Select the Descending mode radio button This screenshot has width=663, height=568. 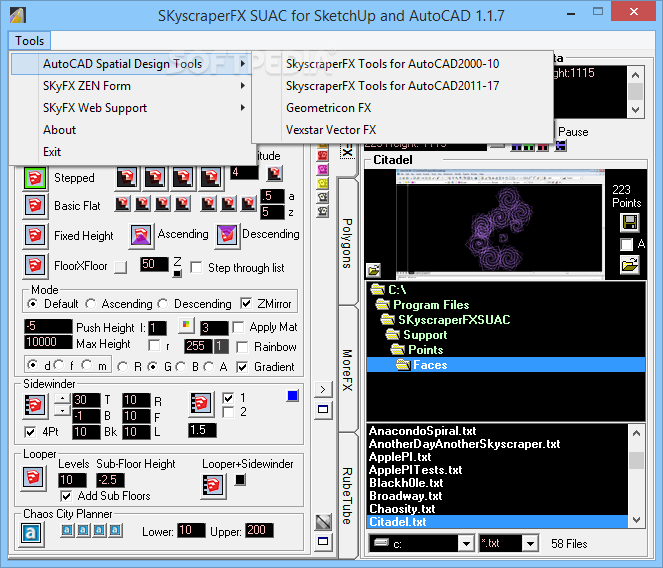coord(163,304)
